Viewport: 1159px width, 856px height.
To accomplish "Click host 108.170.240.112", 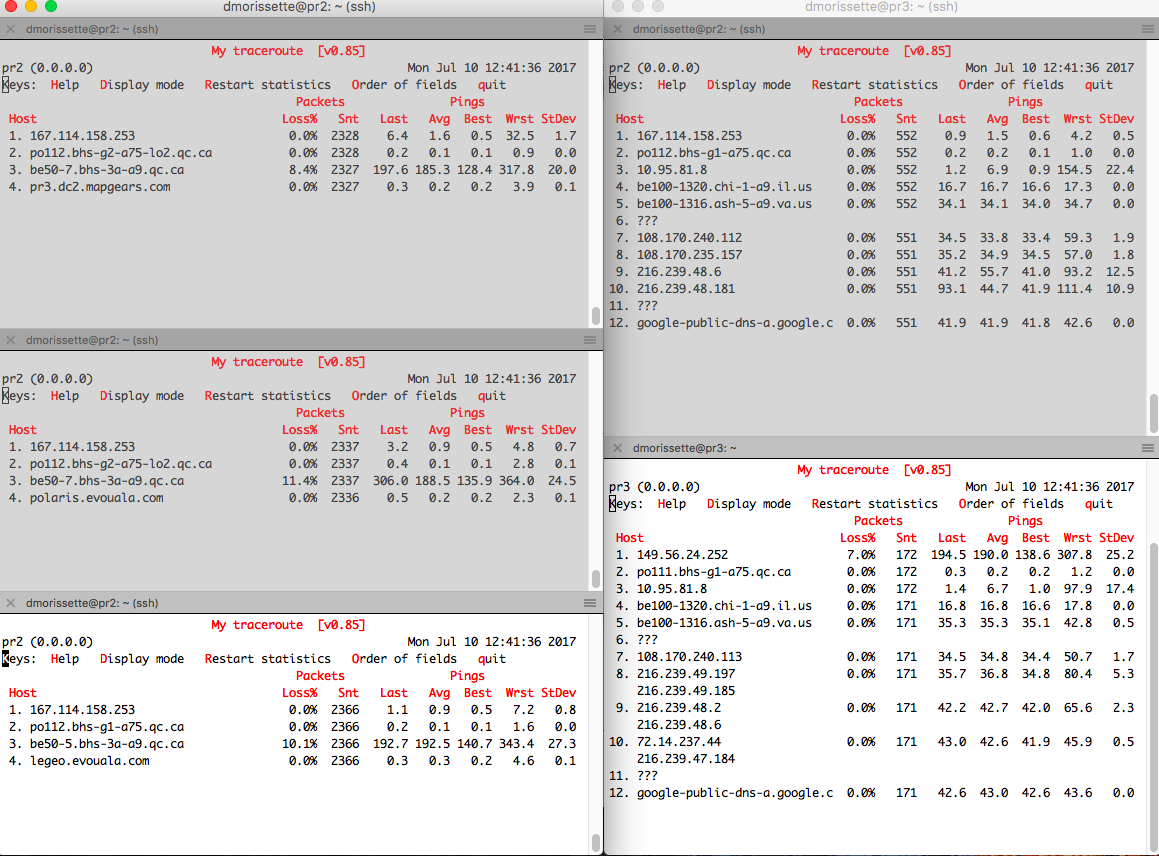I will 690,238.
